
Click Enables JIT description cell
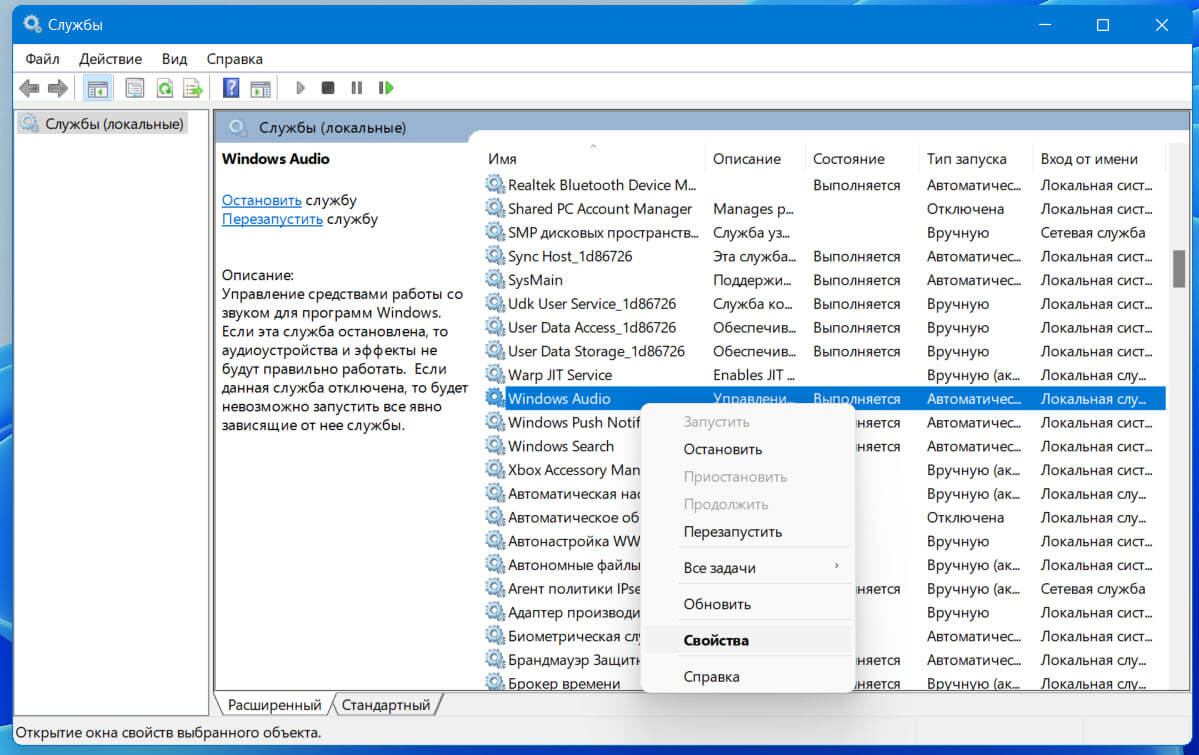point(754,374)
